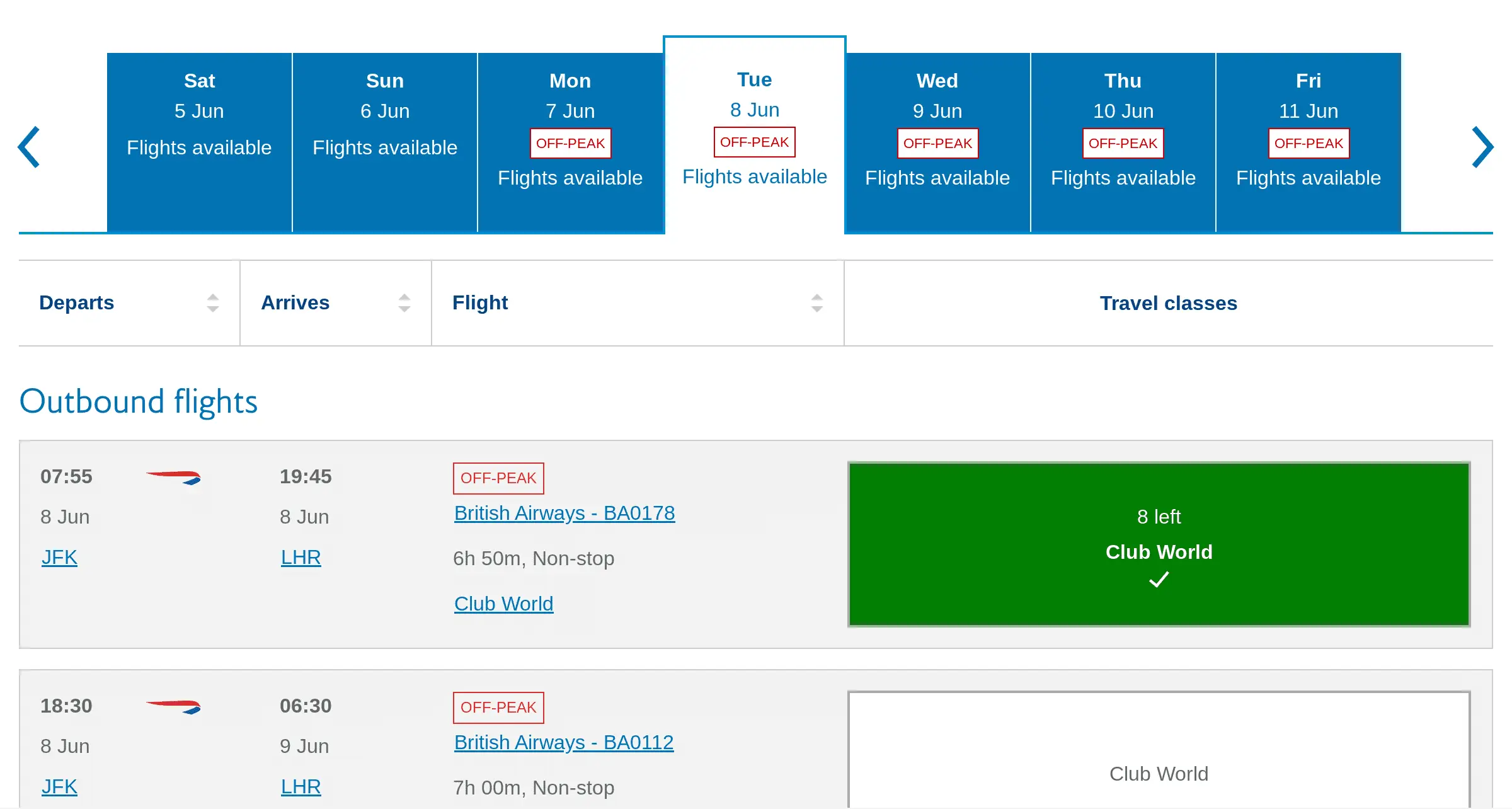The image size is (1512, 809).
Task: Select Club World for flight BA0112
Action: (1159, 750)
